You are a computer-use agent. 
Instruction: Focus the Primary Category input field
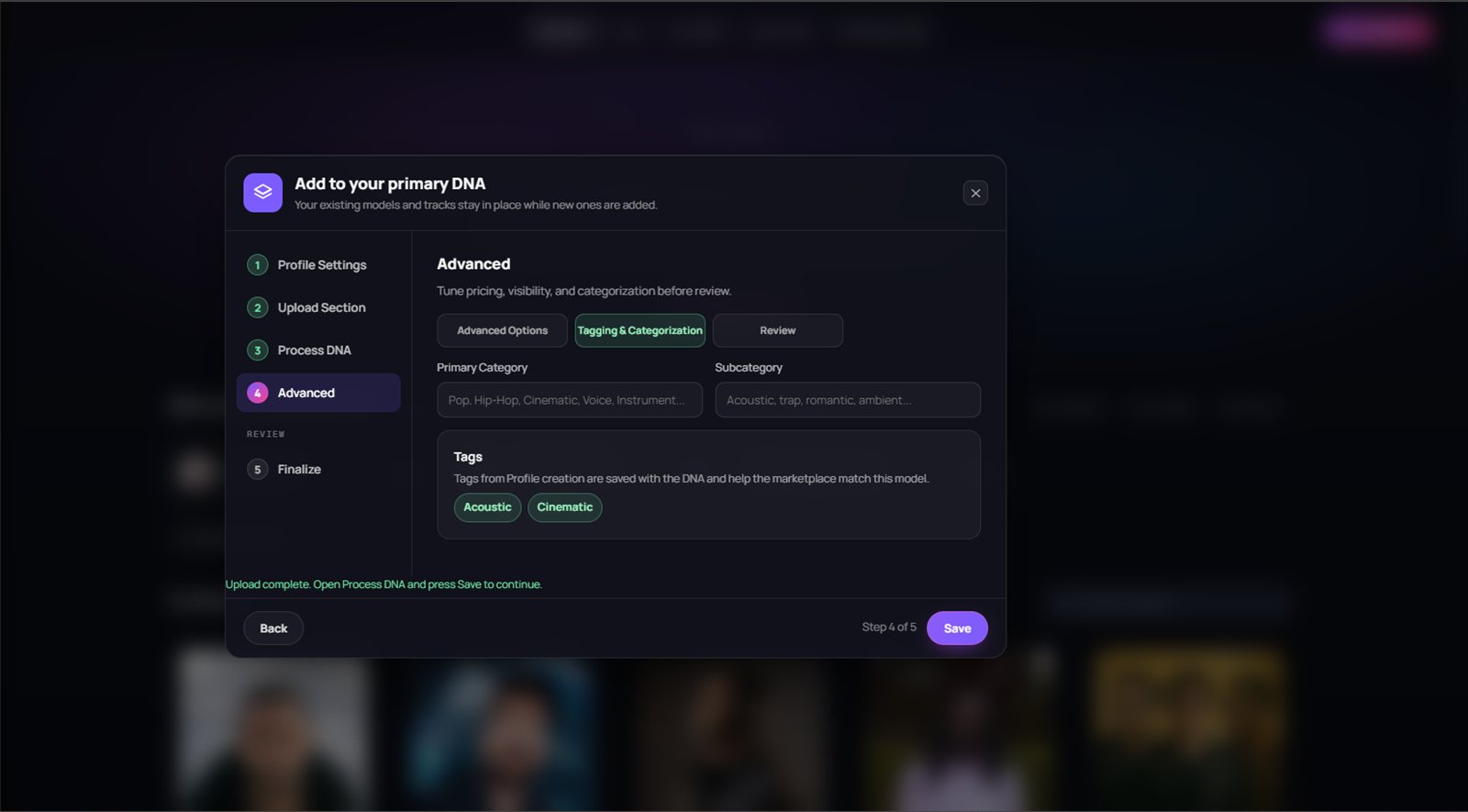[570, 400]
